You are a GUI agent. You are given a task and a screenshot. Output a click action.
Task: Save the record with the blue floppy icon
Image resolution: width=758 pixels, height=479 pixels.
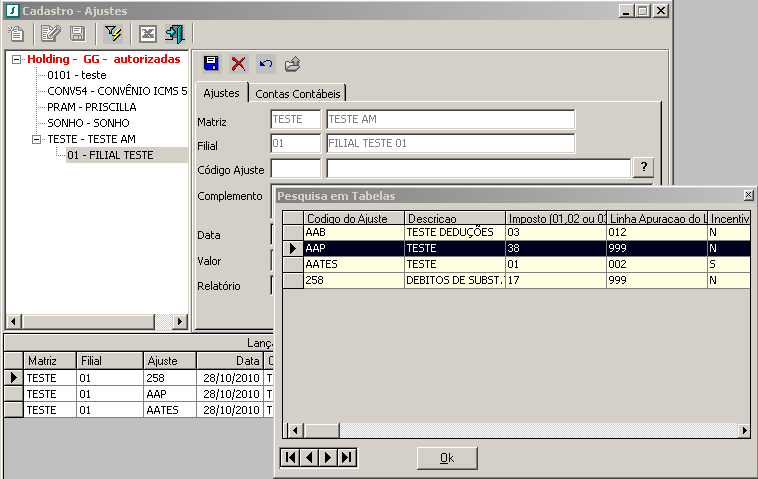point(211,64)
